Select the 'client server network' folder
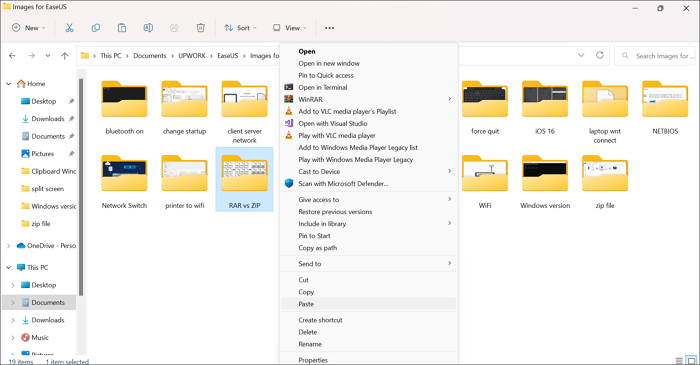The width and height of the screenshot is (700, 365). point(245,112)
